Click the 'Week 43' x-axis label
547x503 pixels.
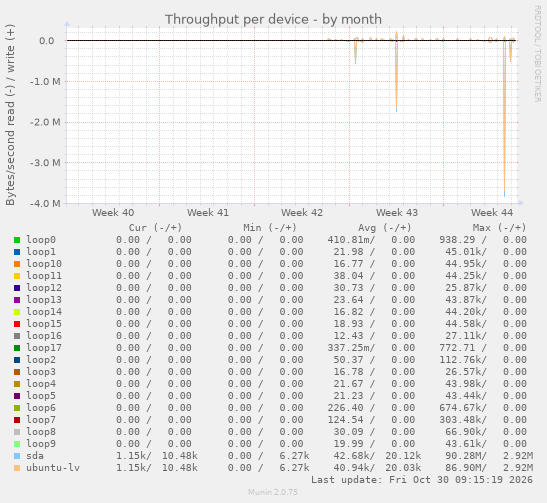click(397, 213)
